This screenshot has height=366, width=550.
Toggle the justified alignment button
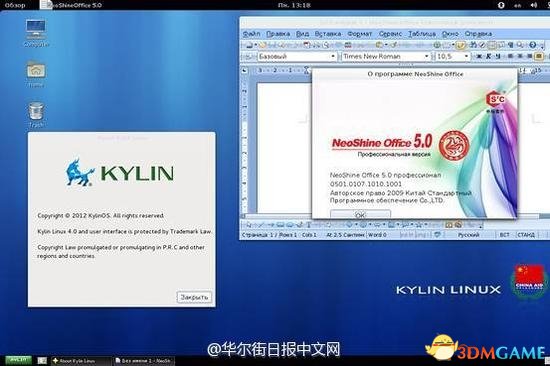click(x=539, y=56)
